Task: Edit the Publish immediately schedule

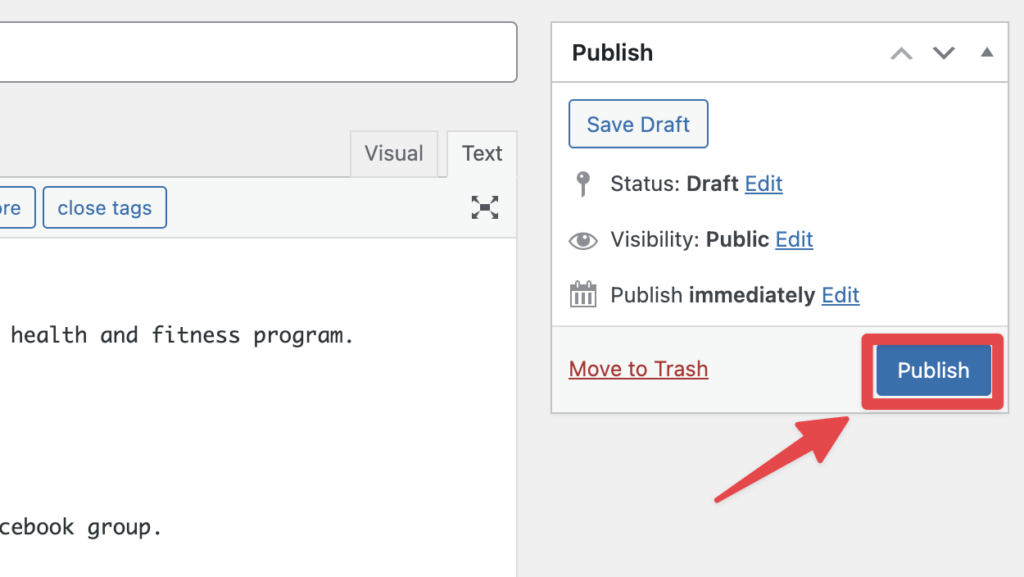Action: tap(840, 295)
